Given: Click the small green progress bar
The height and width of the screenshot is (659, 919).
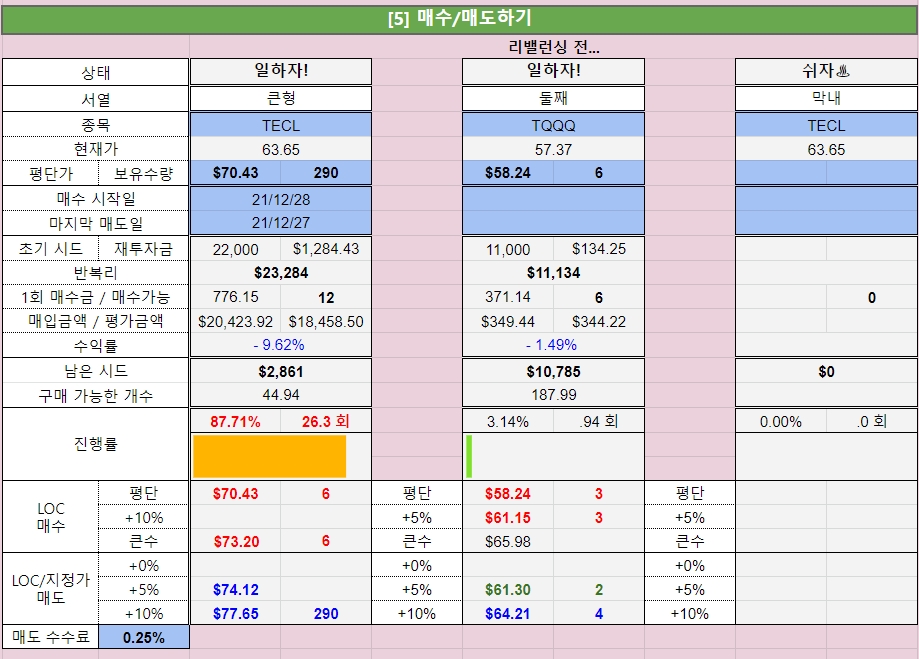Looking at the screenshot, I should (x=469, y=456).
